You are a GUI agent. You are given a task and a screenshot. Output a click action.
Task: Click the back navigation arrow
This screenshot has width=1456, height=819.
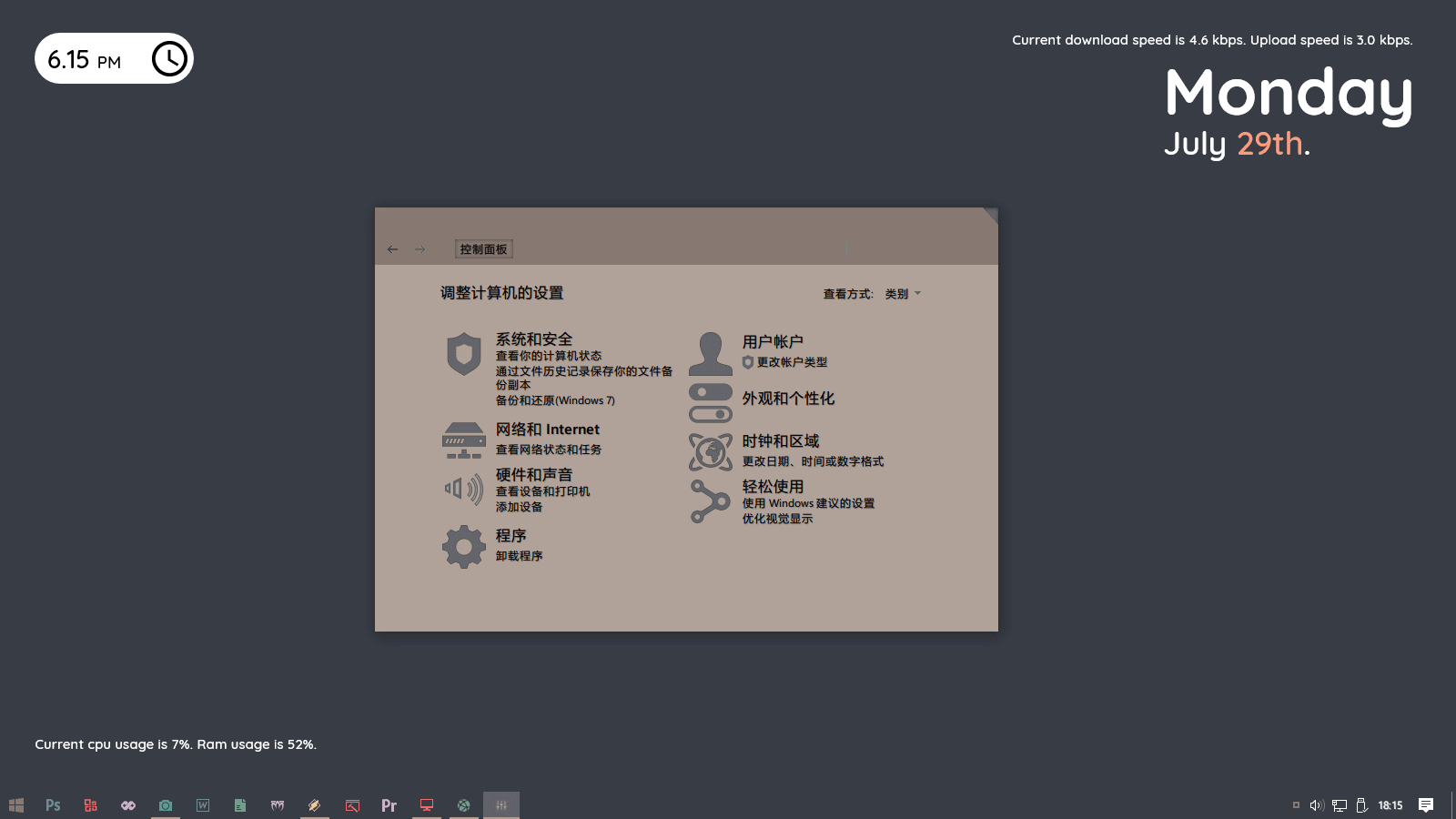[392, 249]
